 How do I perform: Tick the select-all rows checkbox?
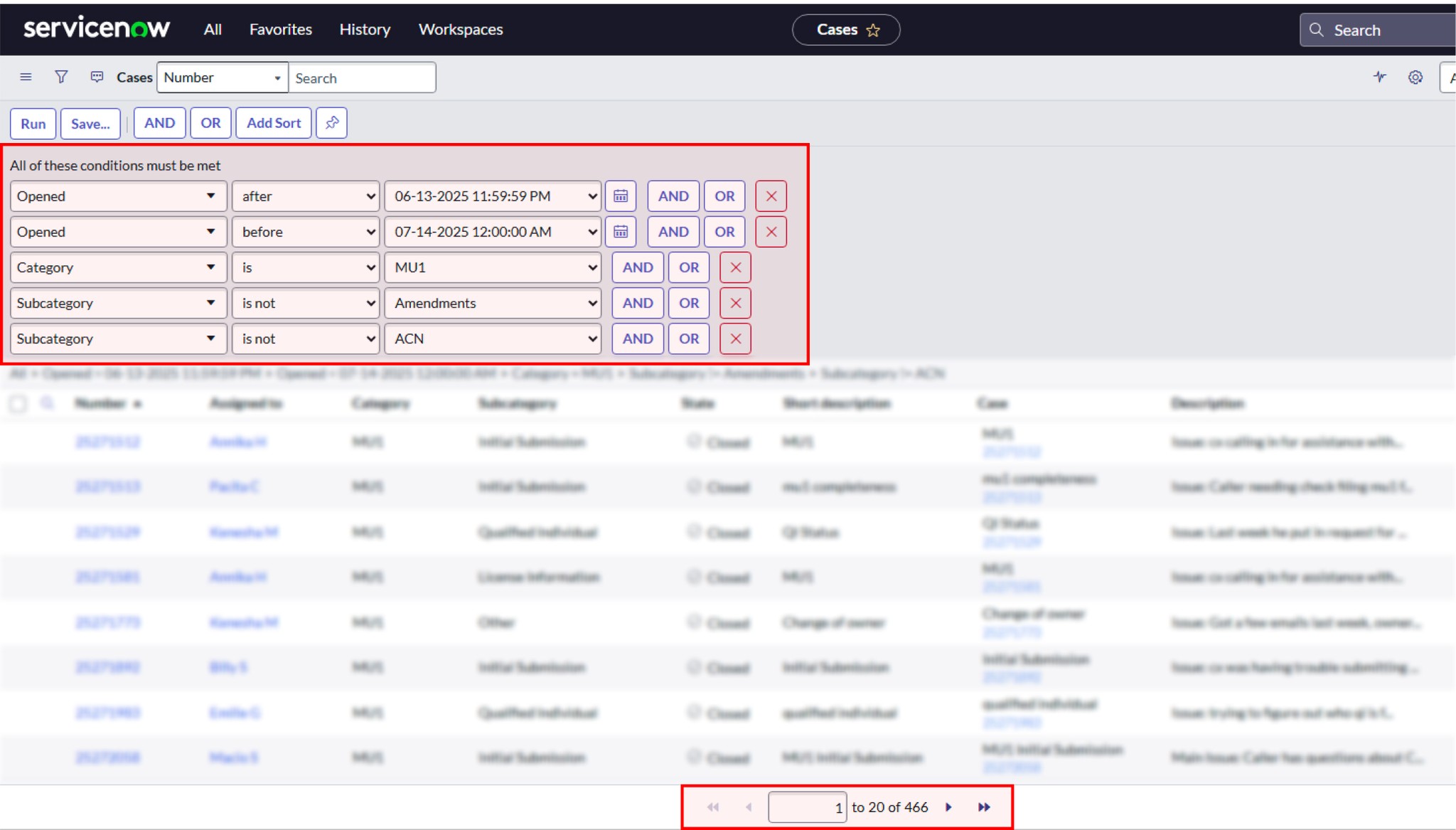point(18,404)
